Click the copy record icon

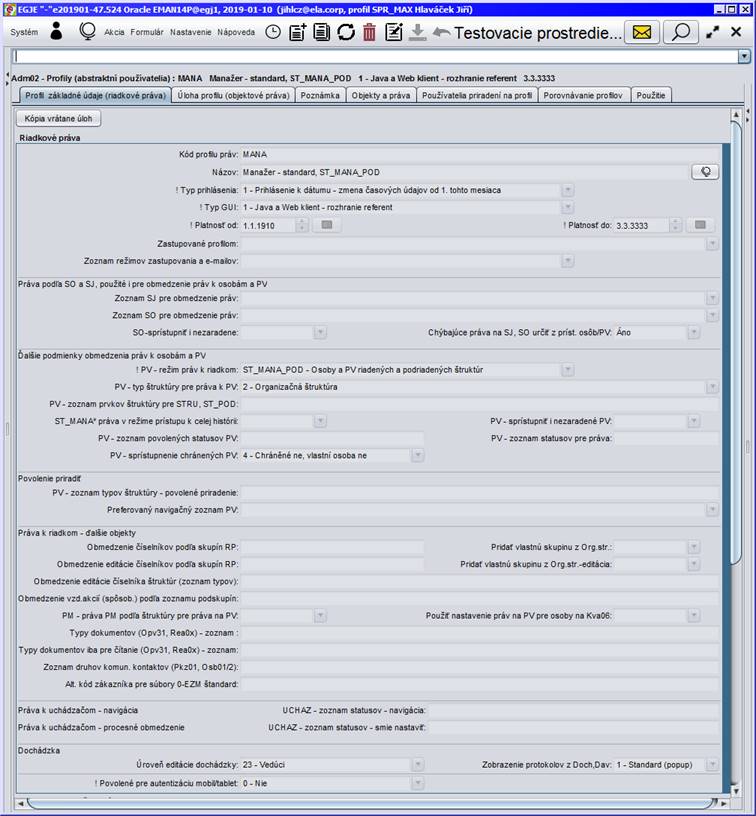pyautogui.click(x=321, y=32)
